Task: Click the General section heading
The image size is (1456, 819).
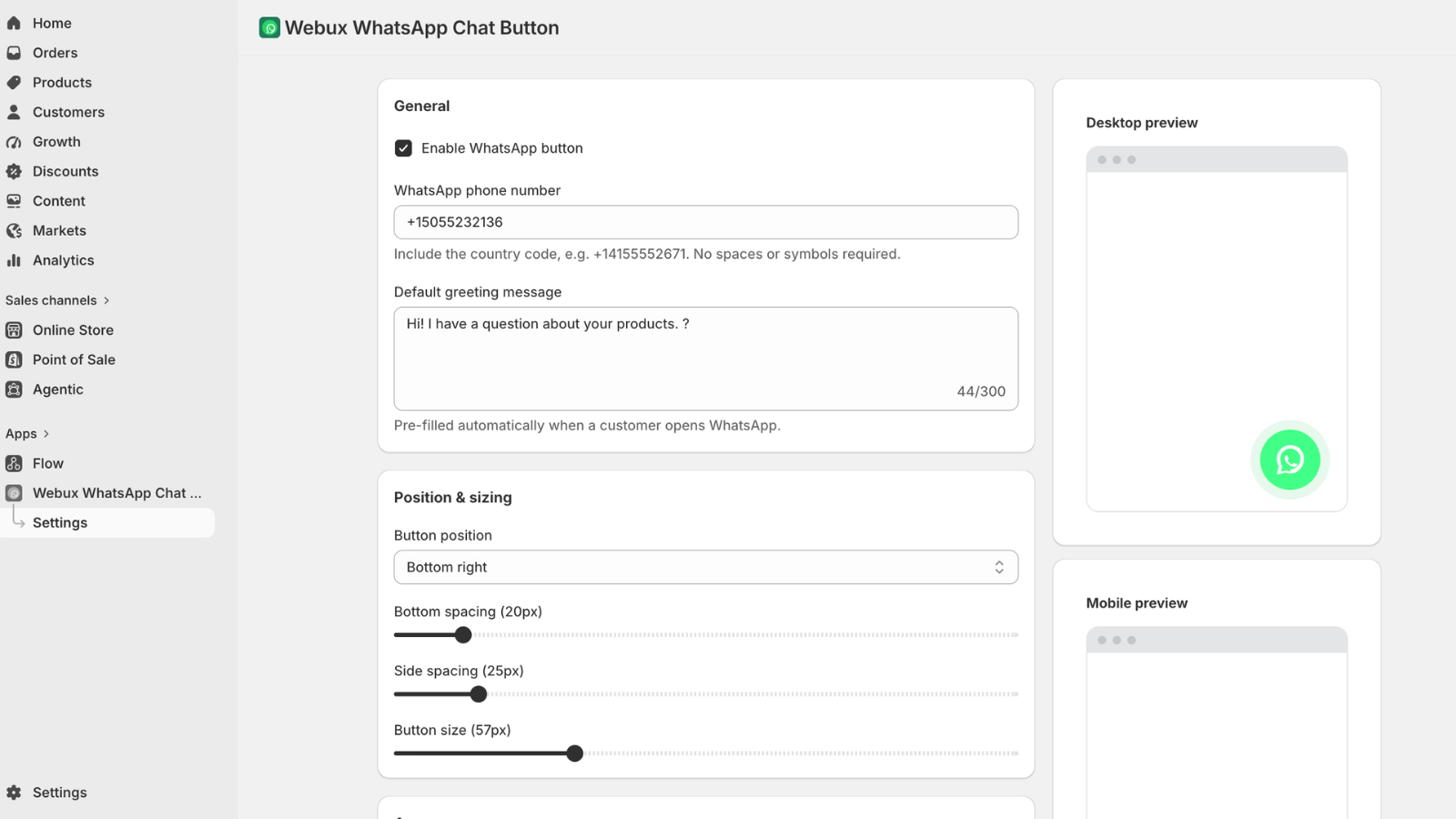Action: pos(421,106)
